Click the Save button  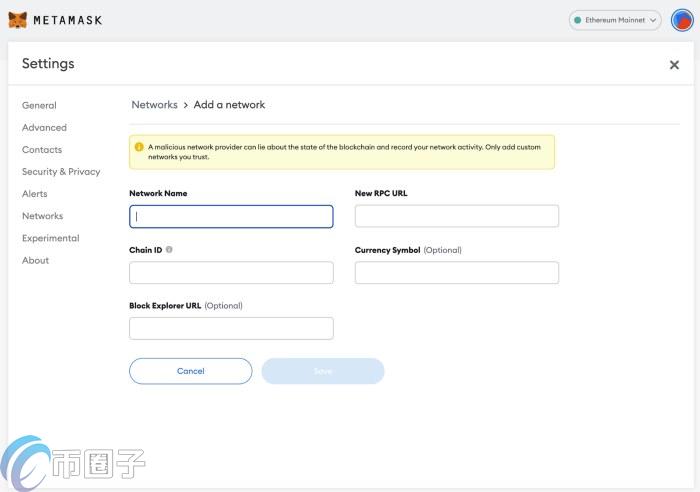(x=323, y=371)
